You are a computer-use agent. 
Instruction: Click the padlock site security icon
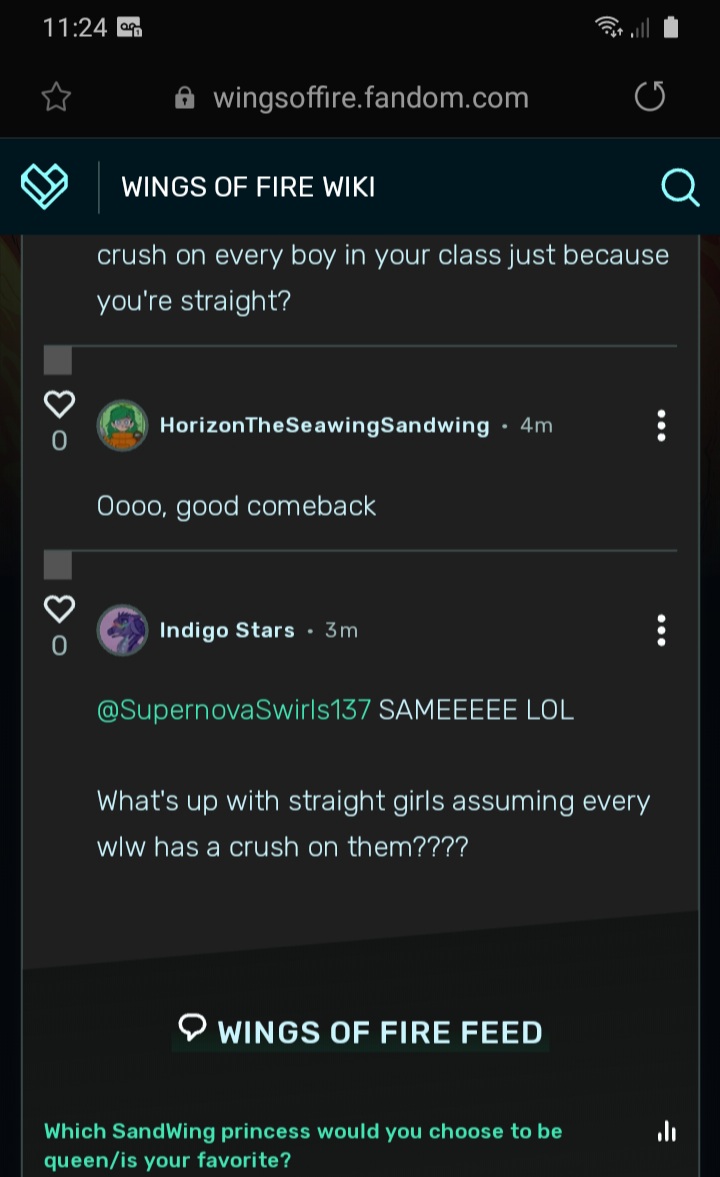pyautogui.click(x=184, y=98)
